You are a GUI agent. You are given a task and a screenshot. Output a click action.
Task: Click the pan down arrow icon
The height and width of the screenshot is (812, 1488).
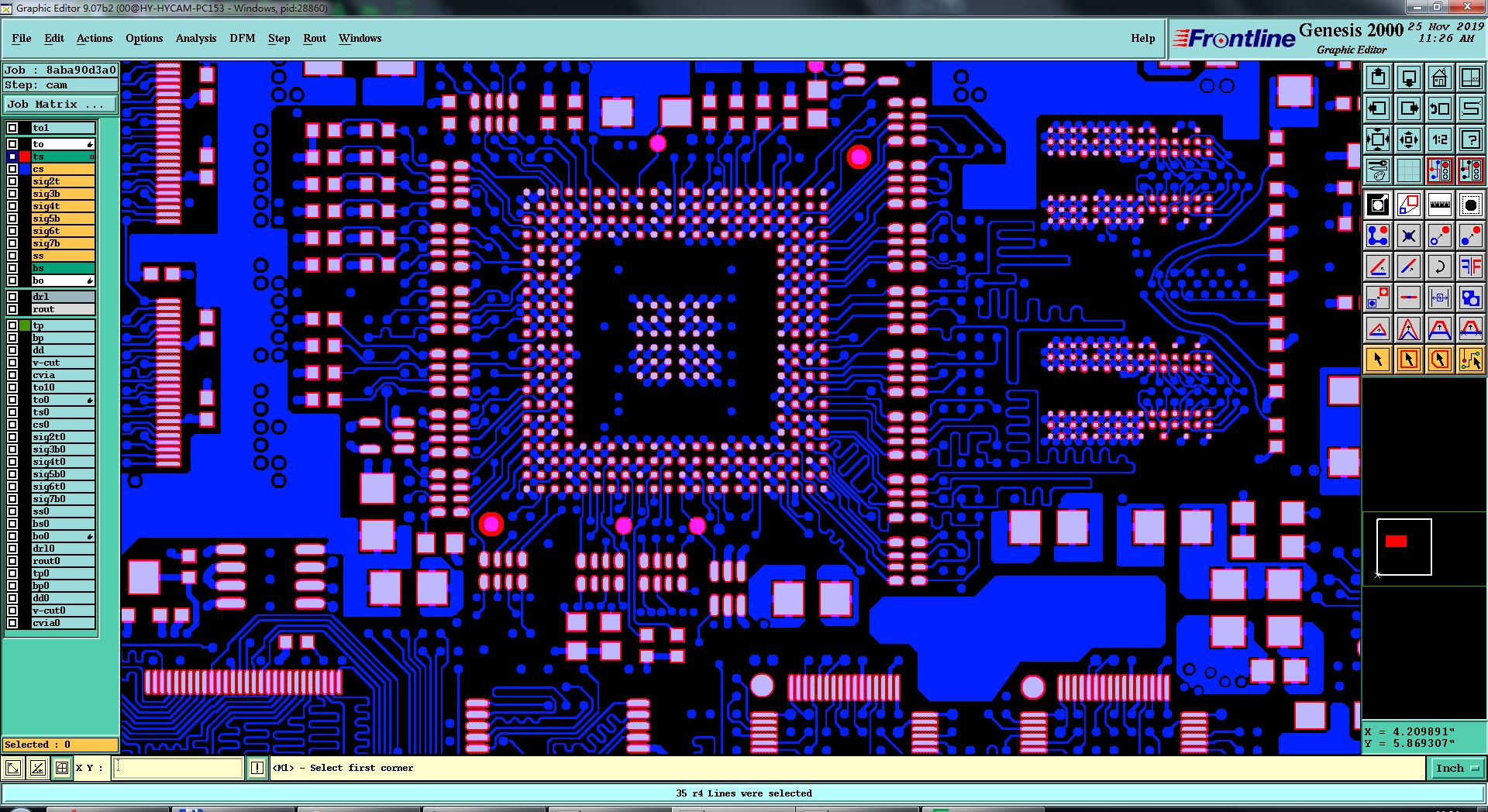(x=1409, y=77)
